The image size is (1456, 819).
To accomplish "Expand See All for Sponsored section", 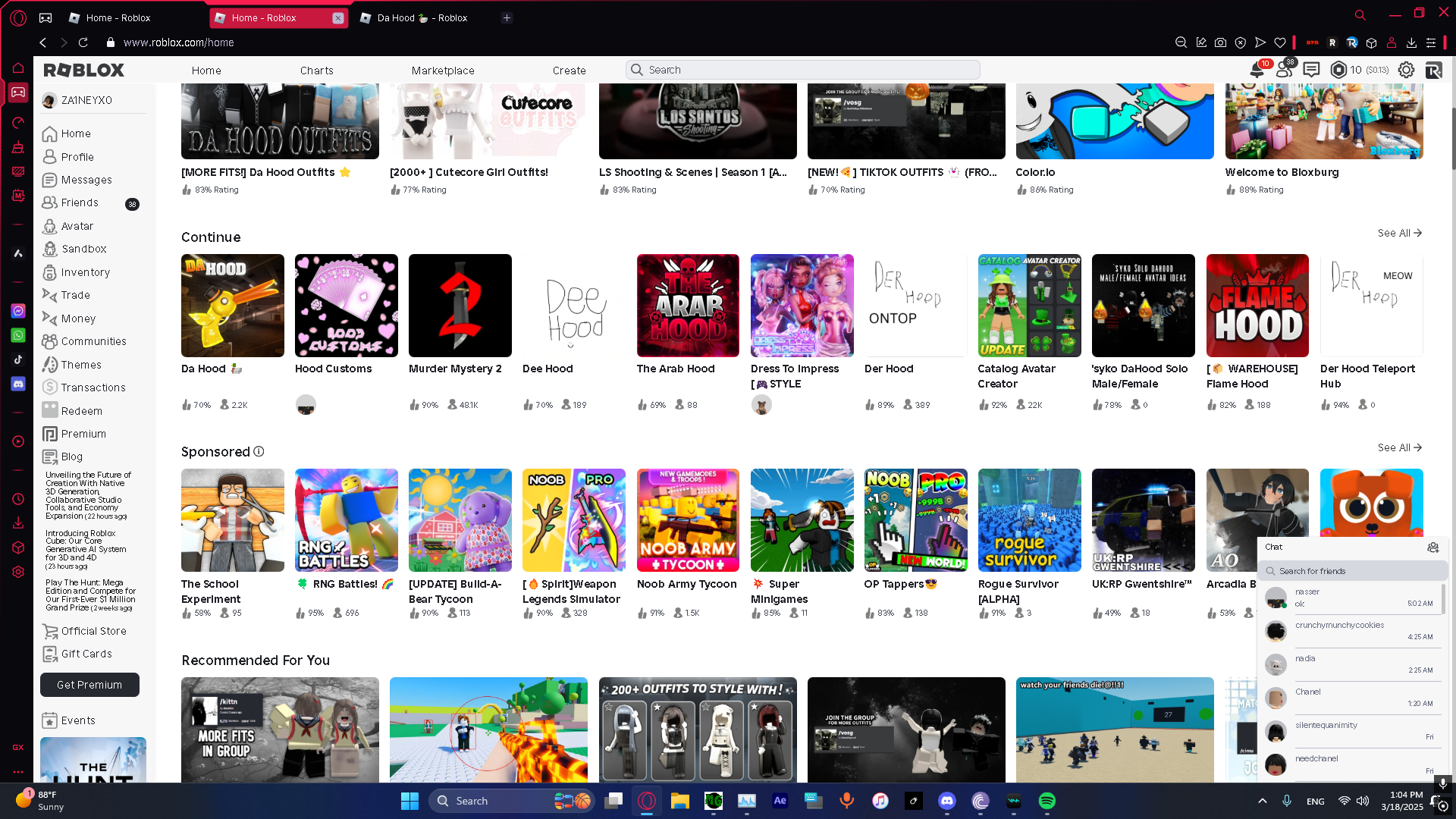I will tap(1399, 447).
